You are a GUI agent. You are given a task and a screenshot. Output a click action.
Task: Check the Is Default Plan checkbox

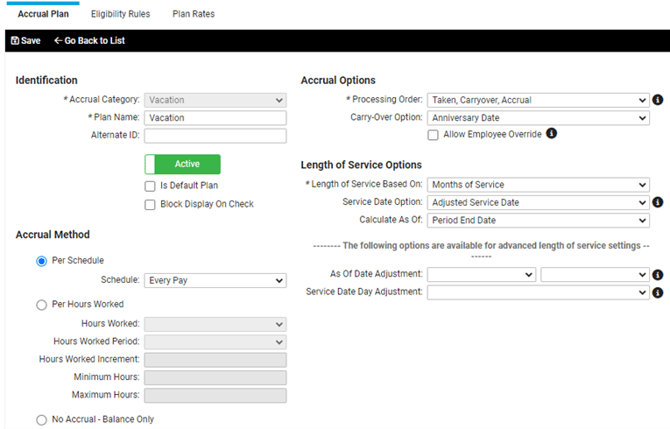coord(150,186)
